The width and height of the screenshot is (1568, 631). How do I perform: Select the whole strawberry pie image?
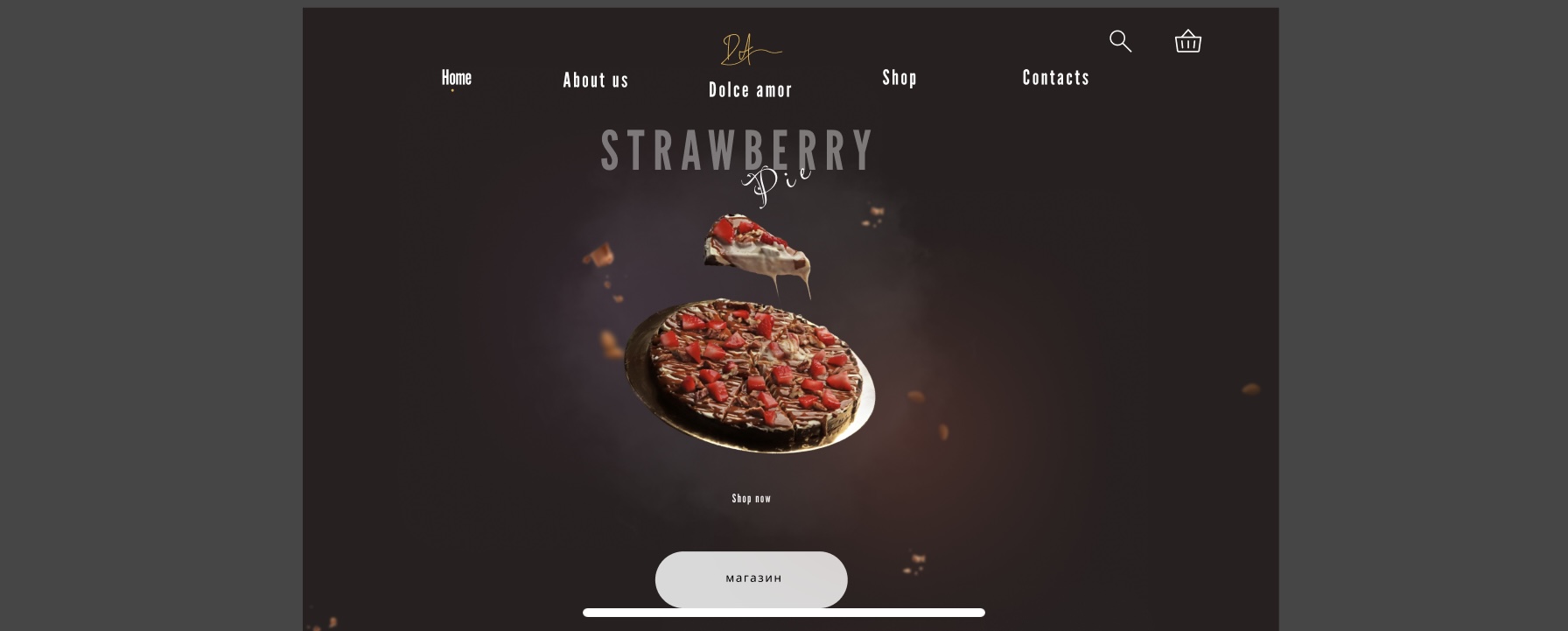pos(748,375)
